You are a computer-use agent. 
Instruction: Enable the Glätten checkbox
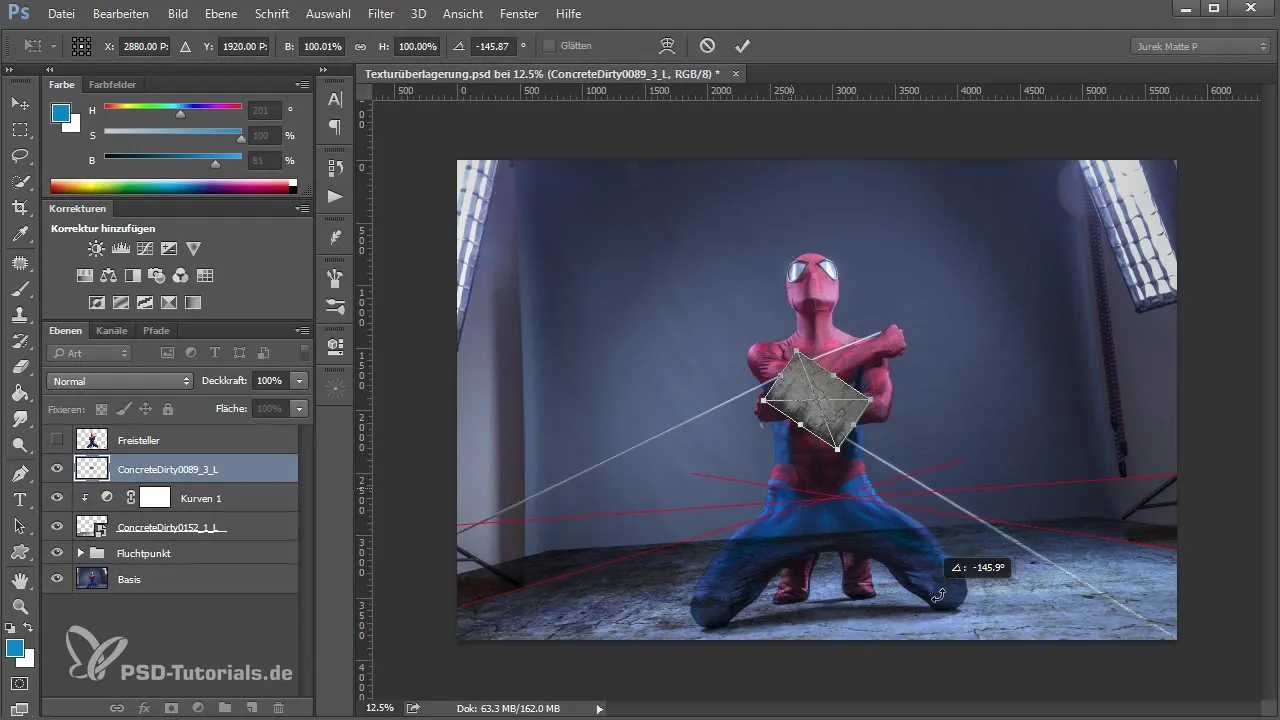tap(549, 46)
